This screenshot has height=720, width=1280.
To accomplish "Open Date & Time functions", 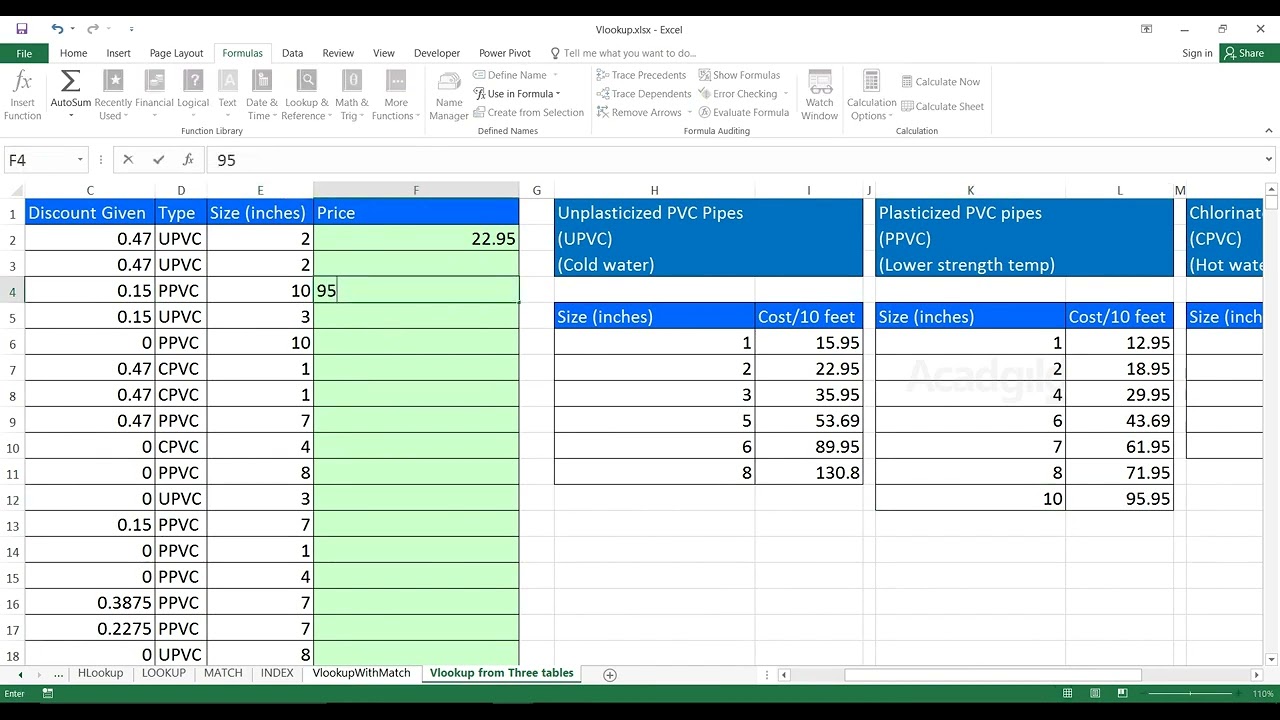I will pyautogui.click(x=262, y=96).
